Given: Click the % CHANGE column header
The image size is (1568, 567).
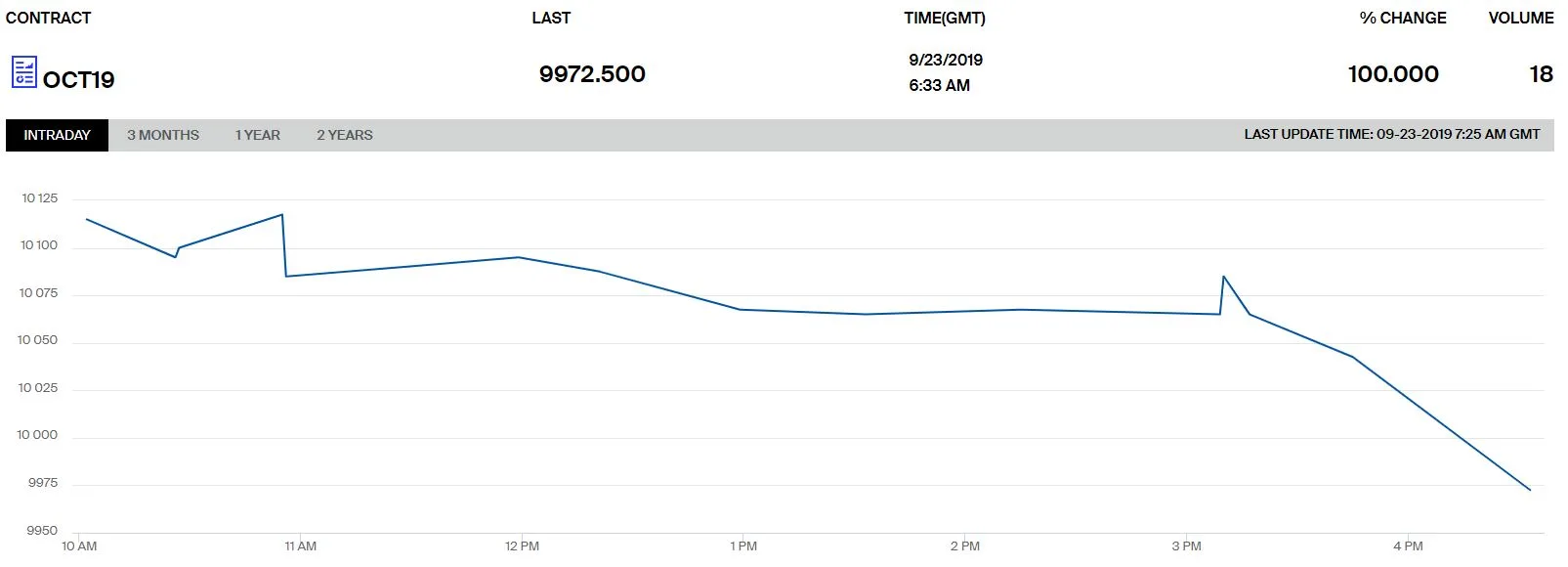Looking at the screenshot, I should tap(1402, 18).
